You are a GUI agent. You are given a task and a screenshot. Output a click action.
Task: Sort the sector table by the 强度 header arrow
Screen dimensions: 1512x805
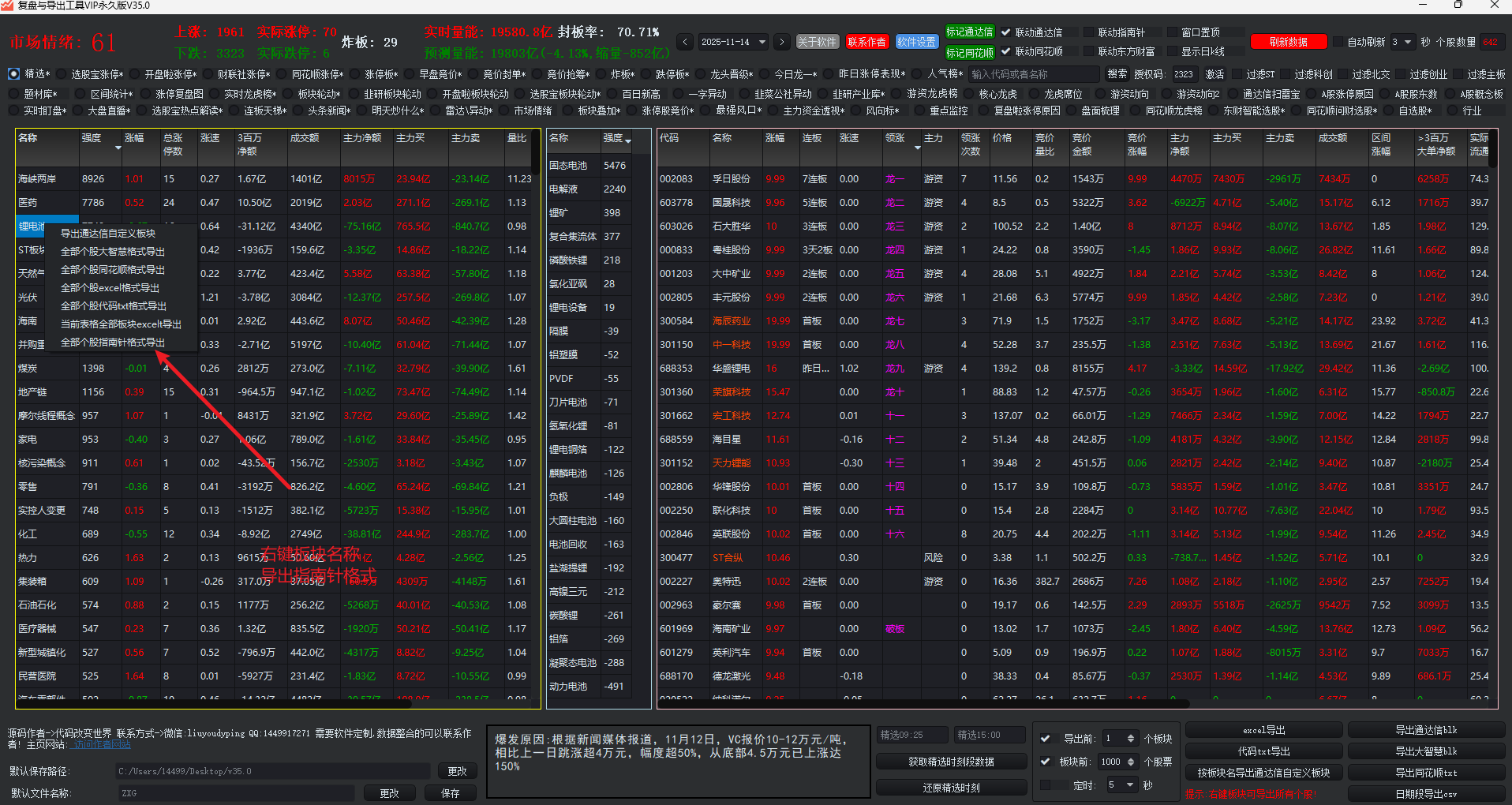coord(118,148)
